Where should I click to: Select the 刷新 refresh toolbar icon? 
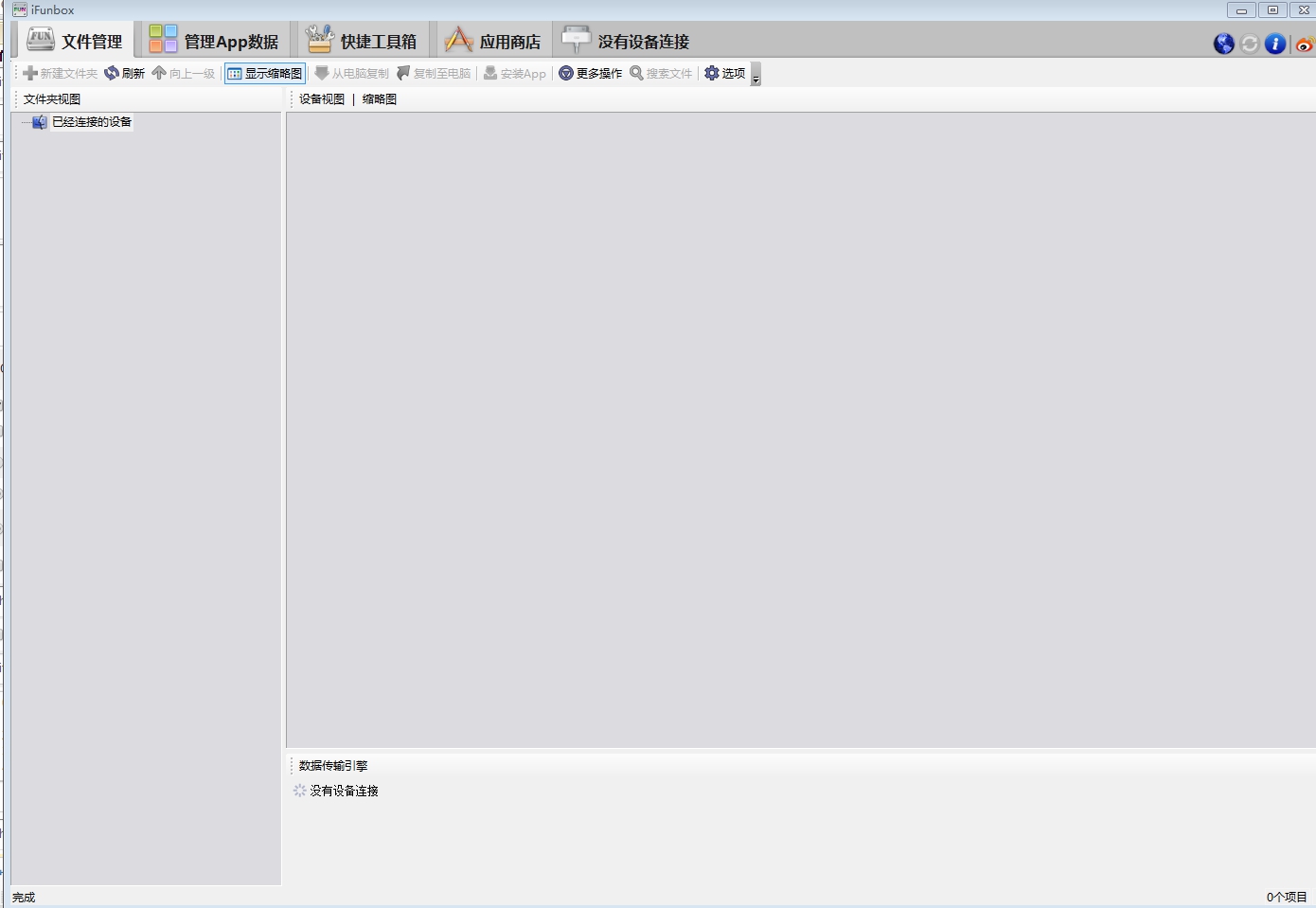125,73
